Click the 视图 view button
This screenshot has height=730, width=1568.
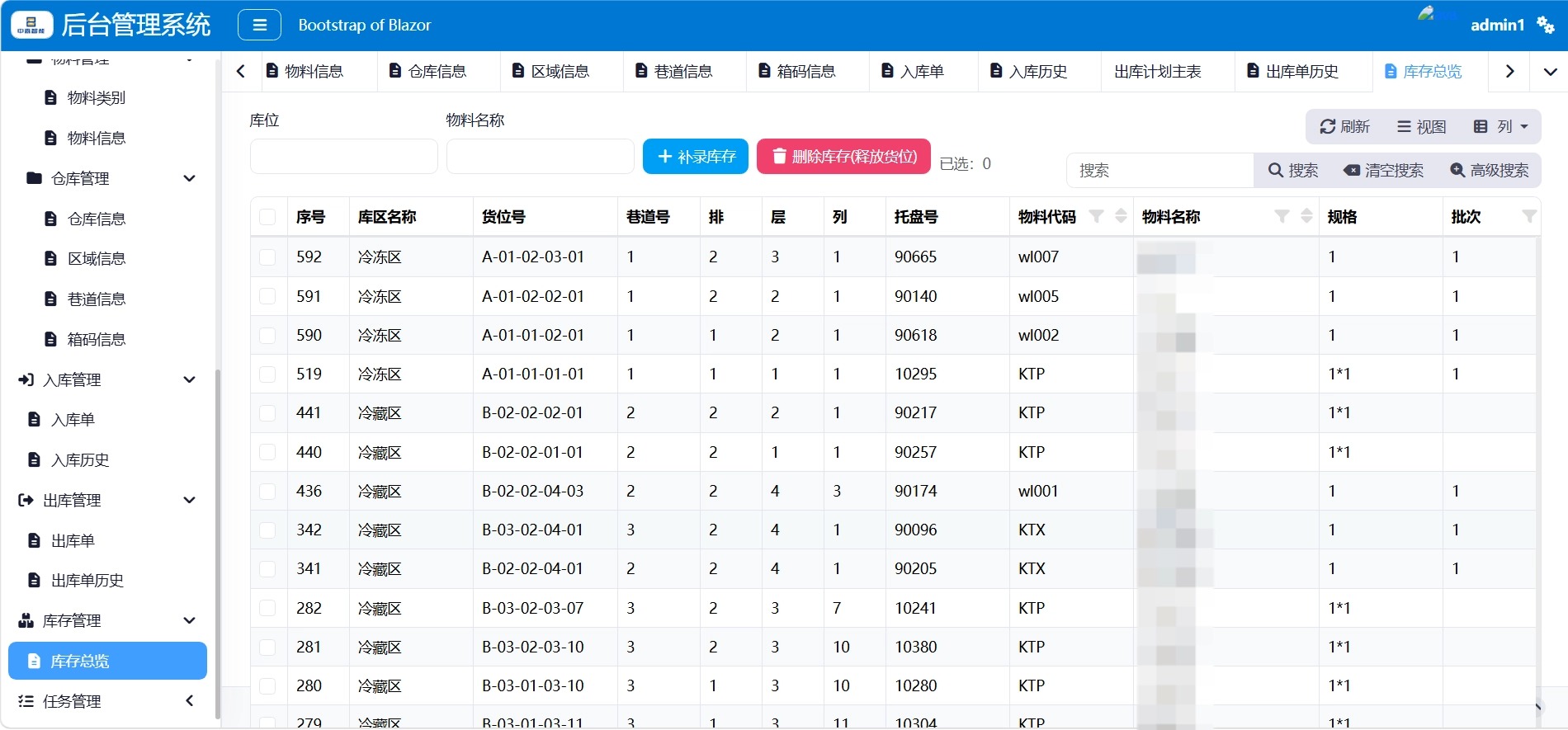point(1421,126)
